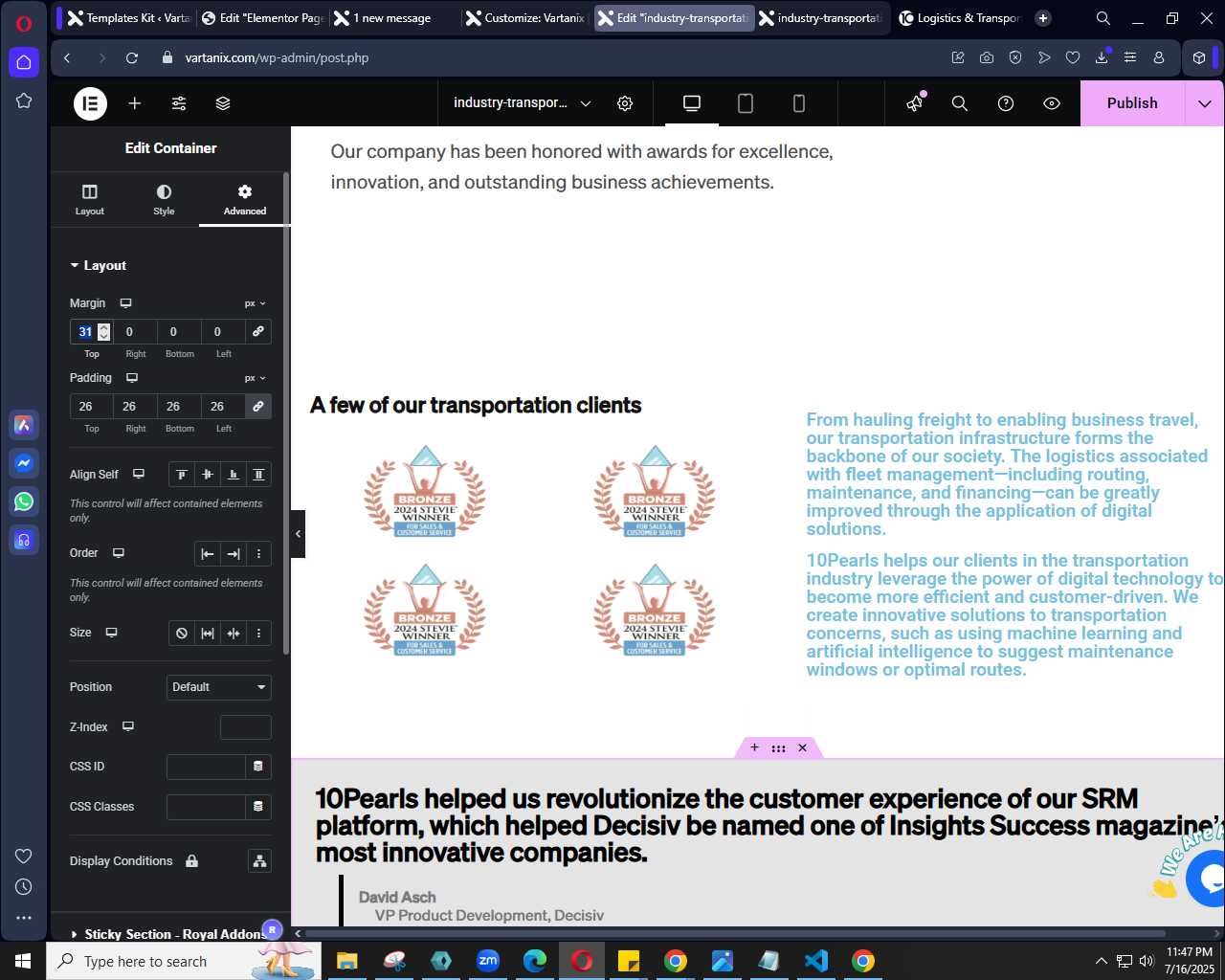The image size is (1225, 980).
Task: Open Messenger in Opera sidebar
Action: pos(24,463)
